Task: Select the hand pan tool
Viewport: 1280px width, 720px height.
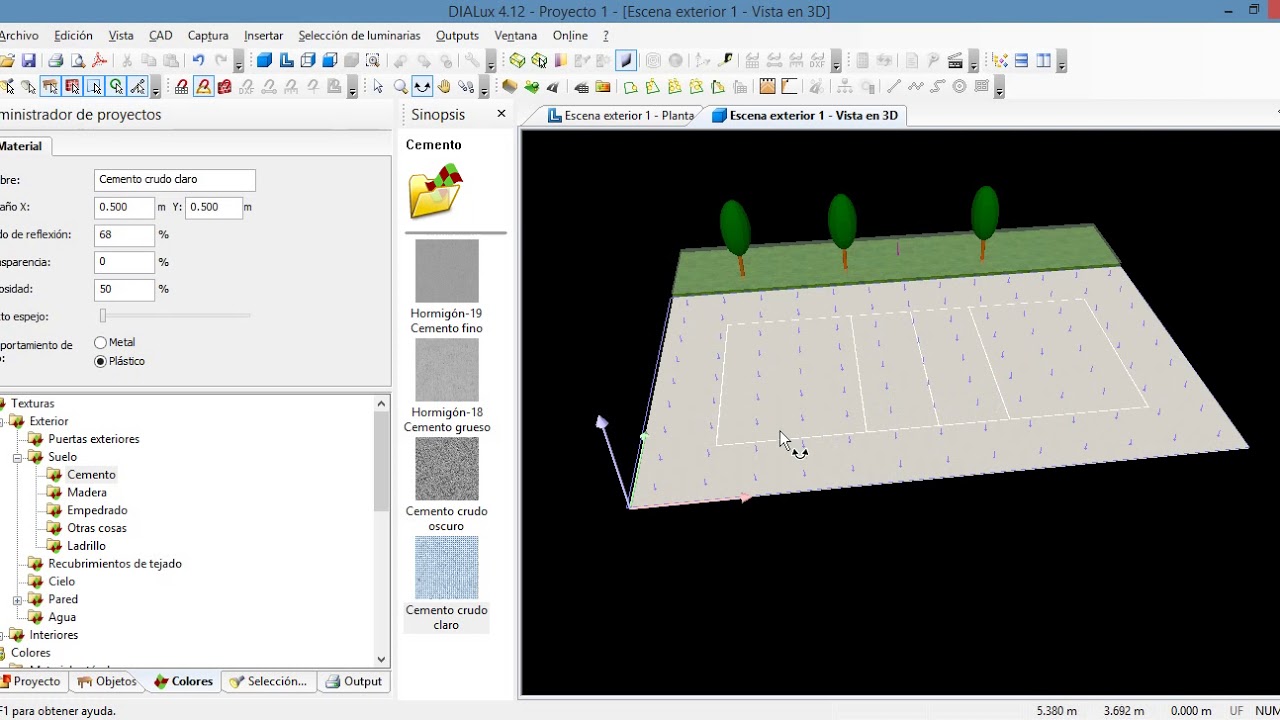Action: (x=444, y=87)
